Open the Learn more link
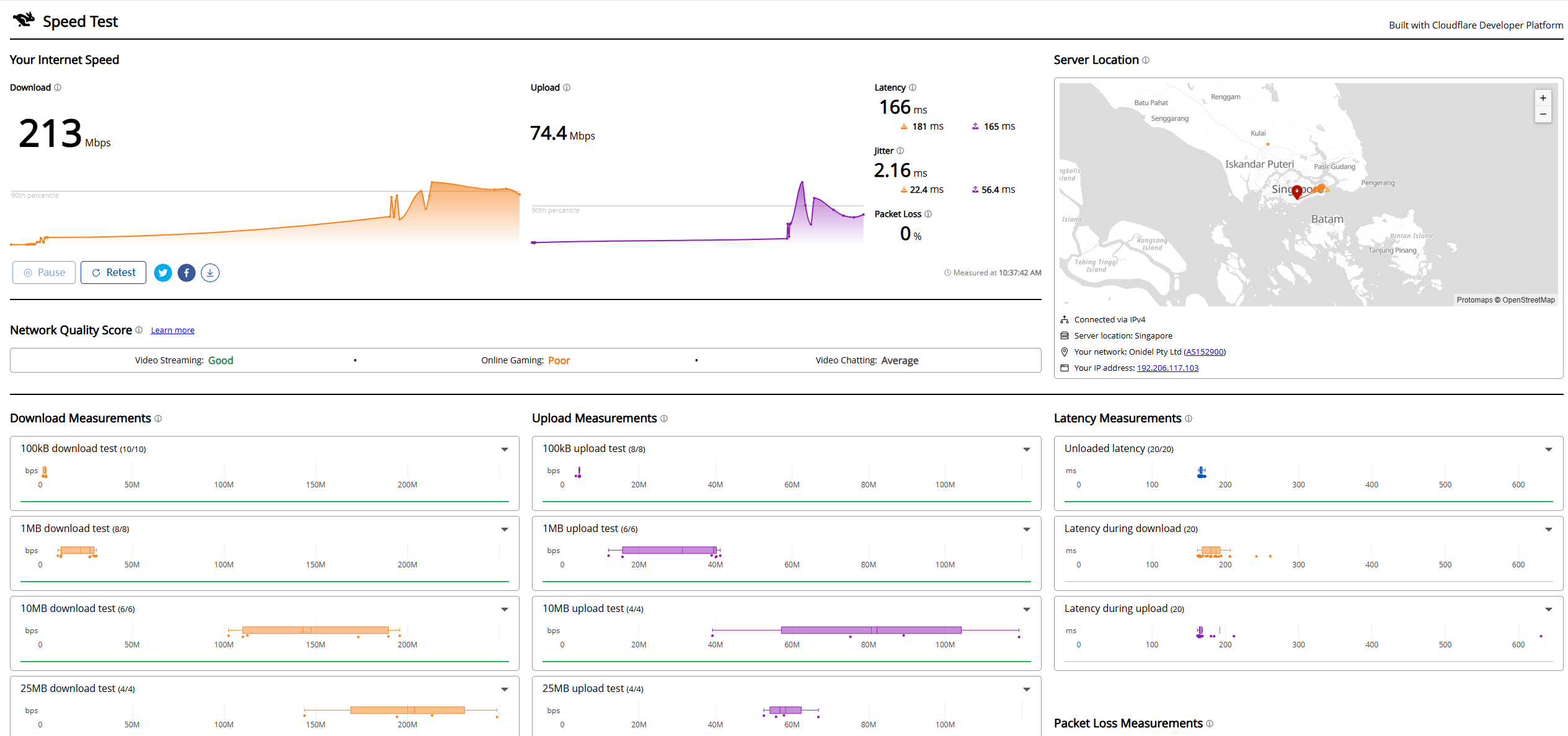Viewport: 1568px width, 736px height. 172,330
